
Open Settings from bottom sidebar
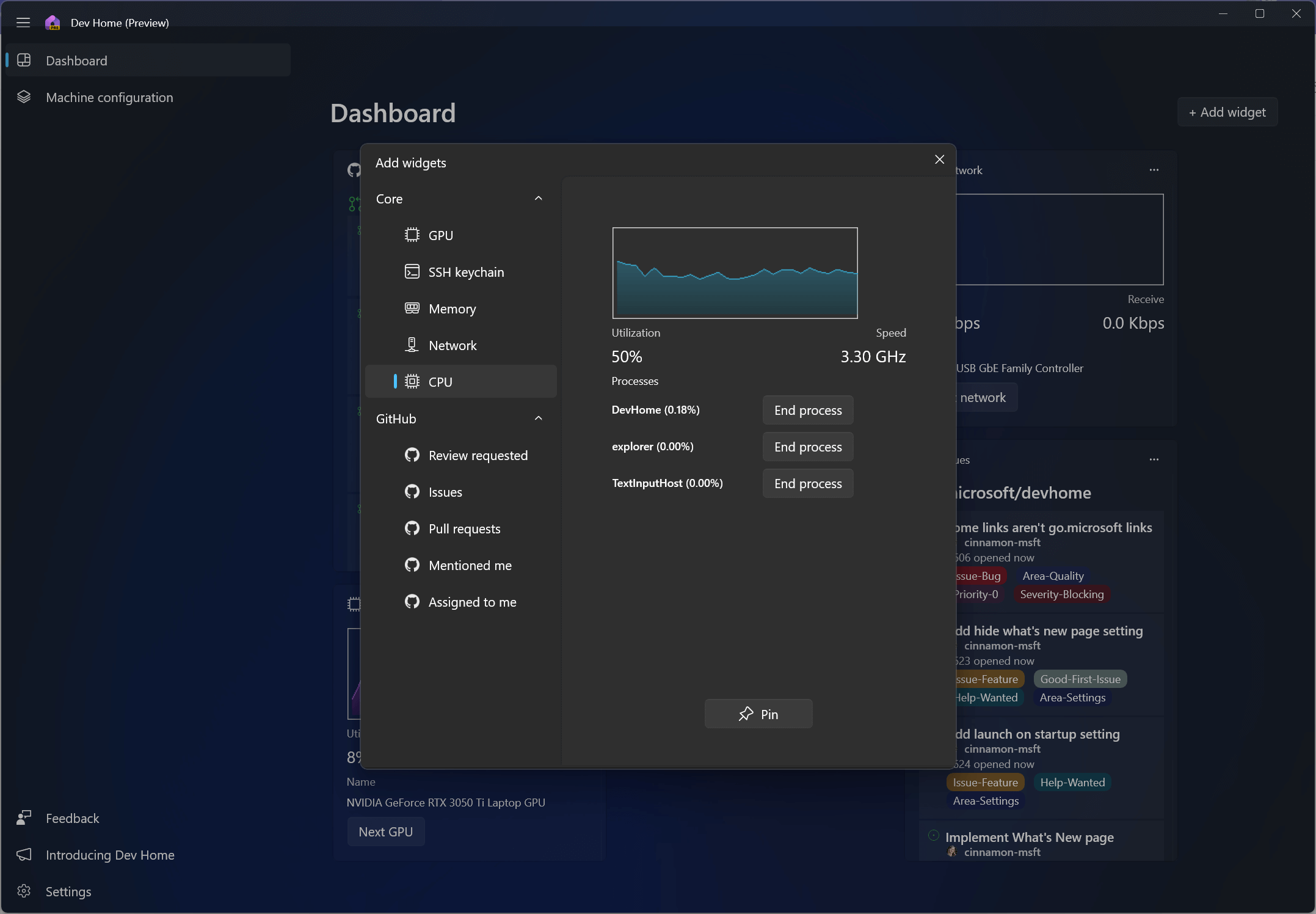pos(68,891)
